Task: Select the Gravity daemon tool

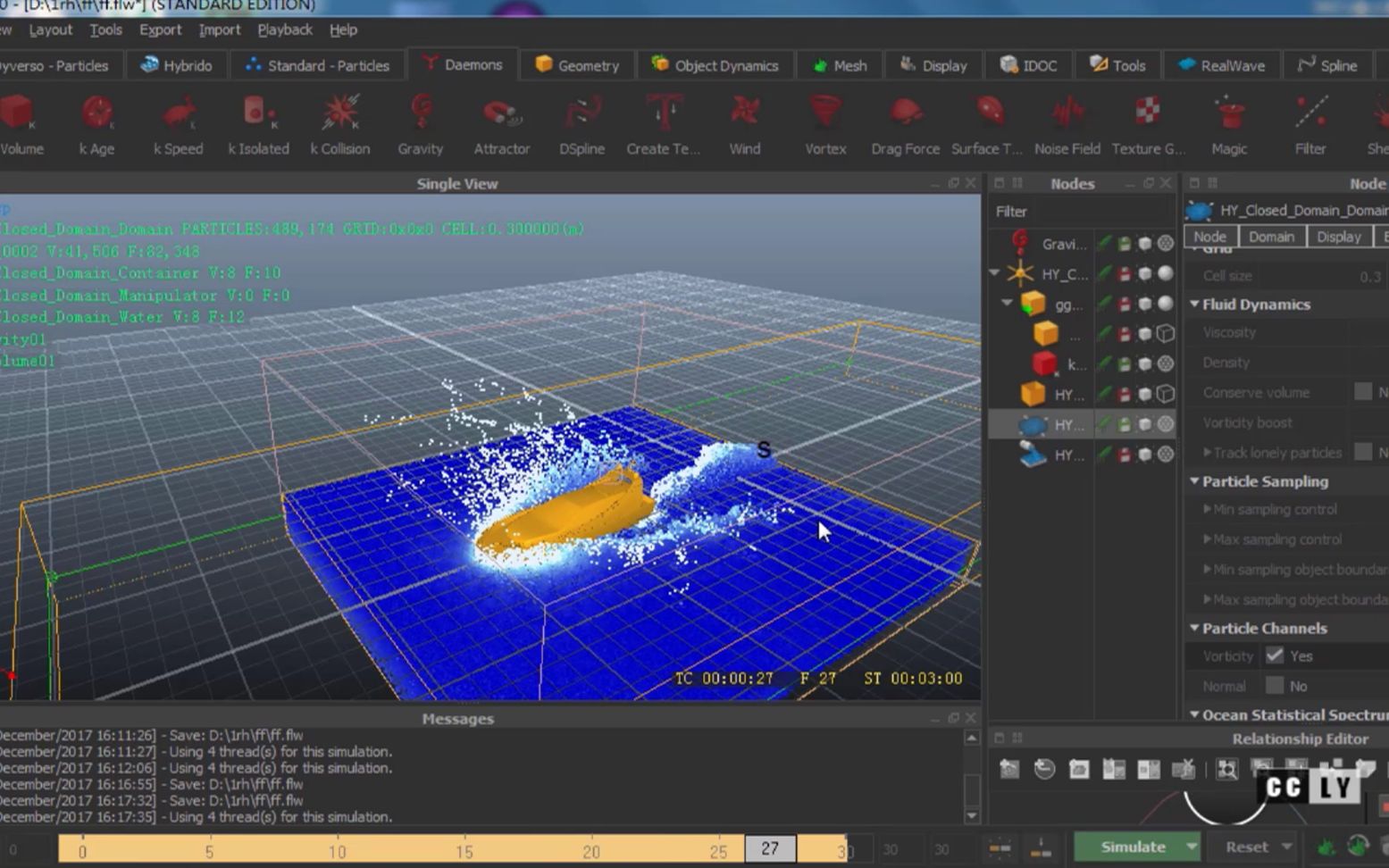Action: point(420,124)
